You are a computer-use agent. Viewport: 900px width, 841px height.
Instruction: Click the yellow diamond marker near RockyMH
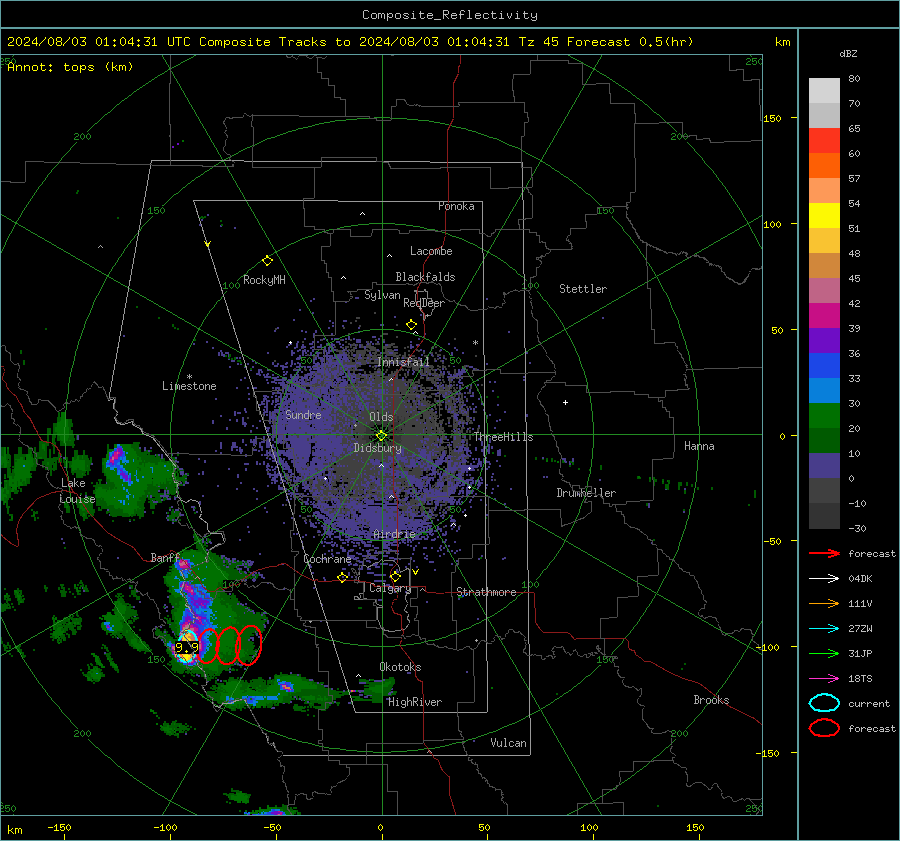[x=267, y=261]
